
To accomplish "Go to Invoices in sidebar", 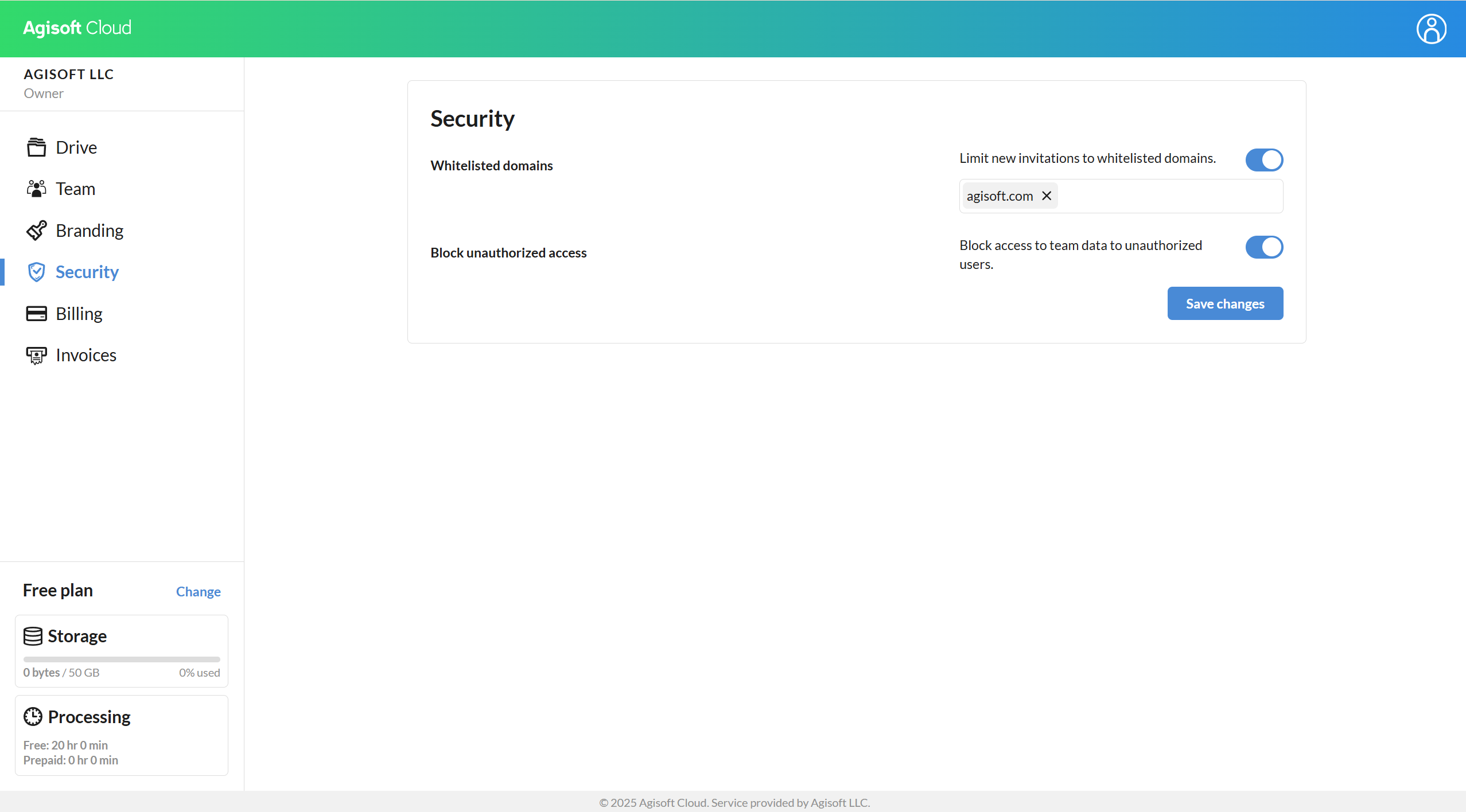I will [86, 356].
